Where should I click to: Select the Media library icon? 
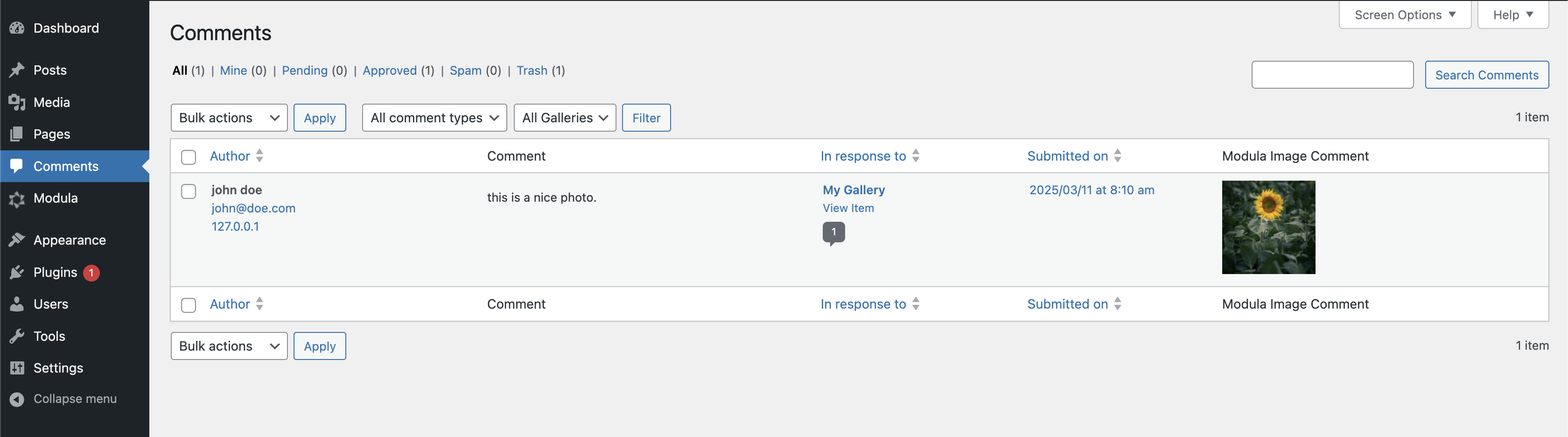point(16,102)
